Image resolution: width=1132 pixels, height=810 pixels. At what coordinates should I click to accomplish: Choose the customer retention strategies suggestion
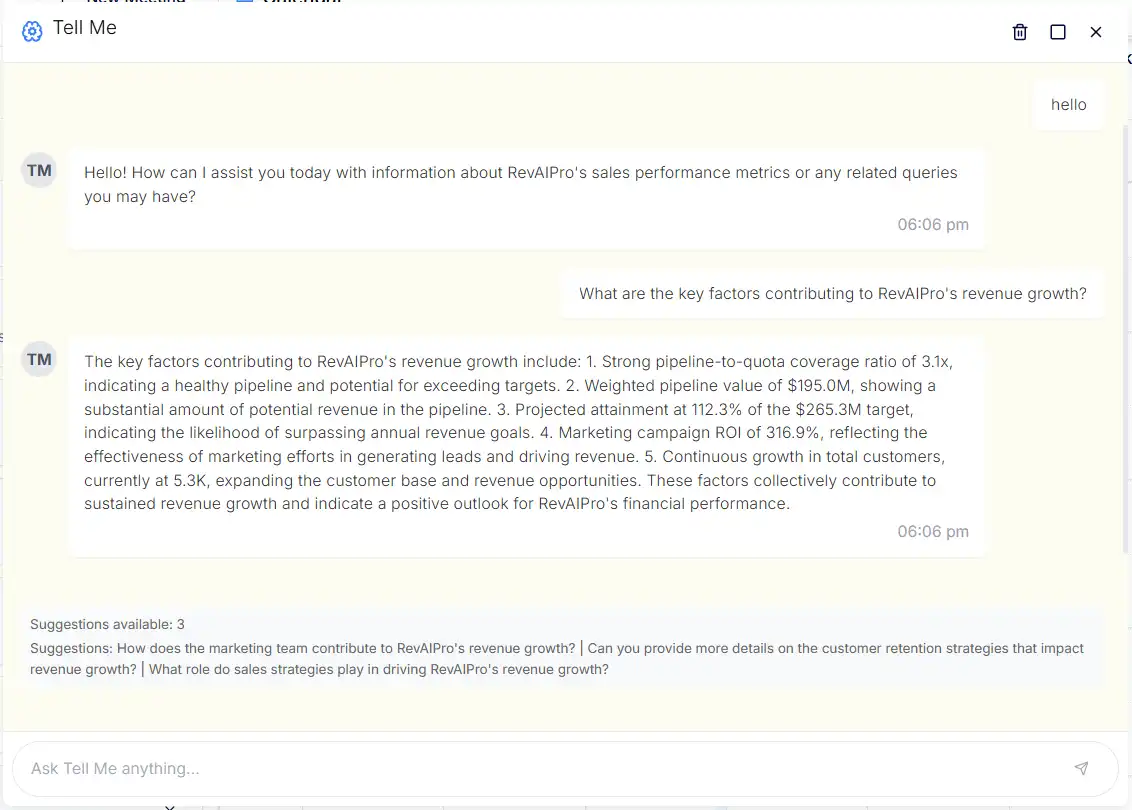[835, 648]
